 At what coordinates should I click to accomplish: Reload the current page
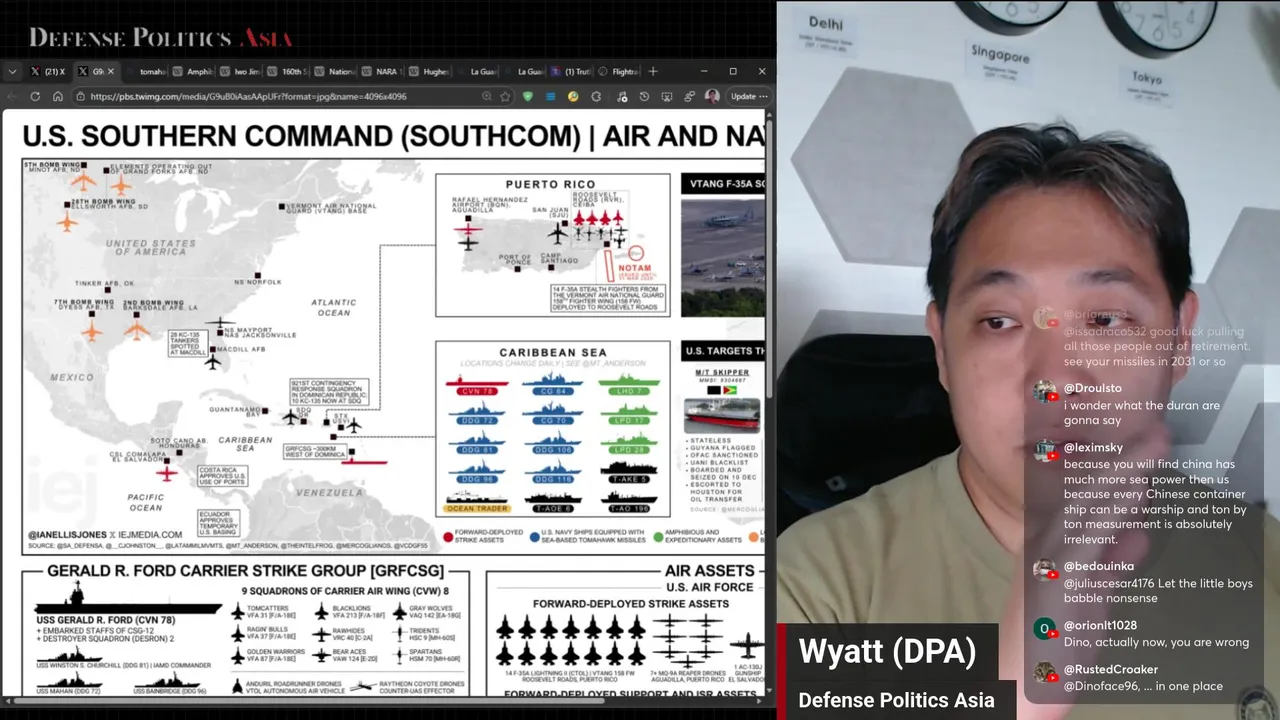(x=35, y=96)
